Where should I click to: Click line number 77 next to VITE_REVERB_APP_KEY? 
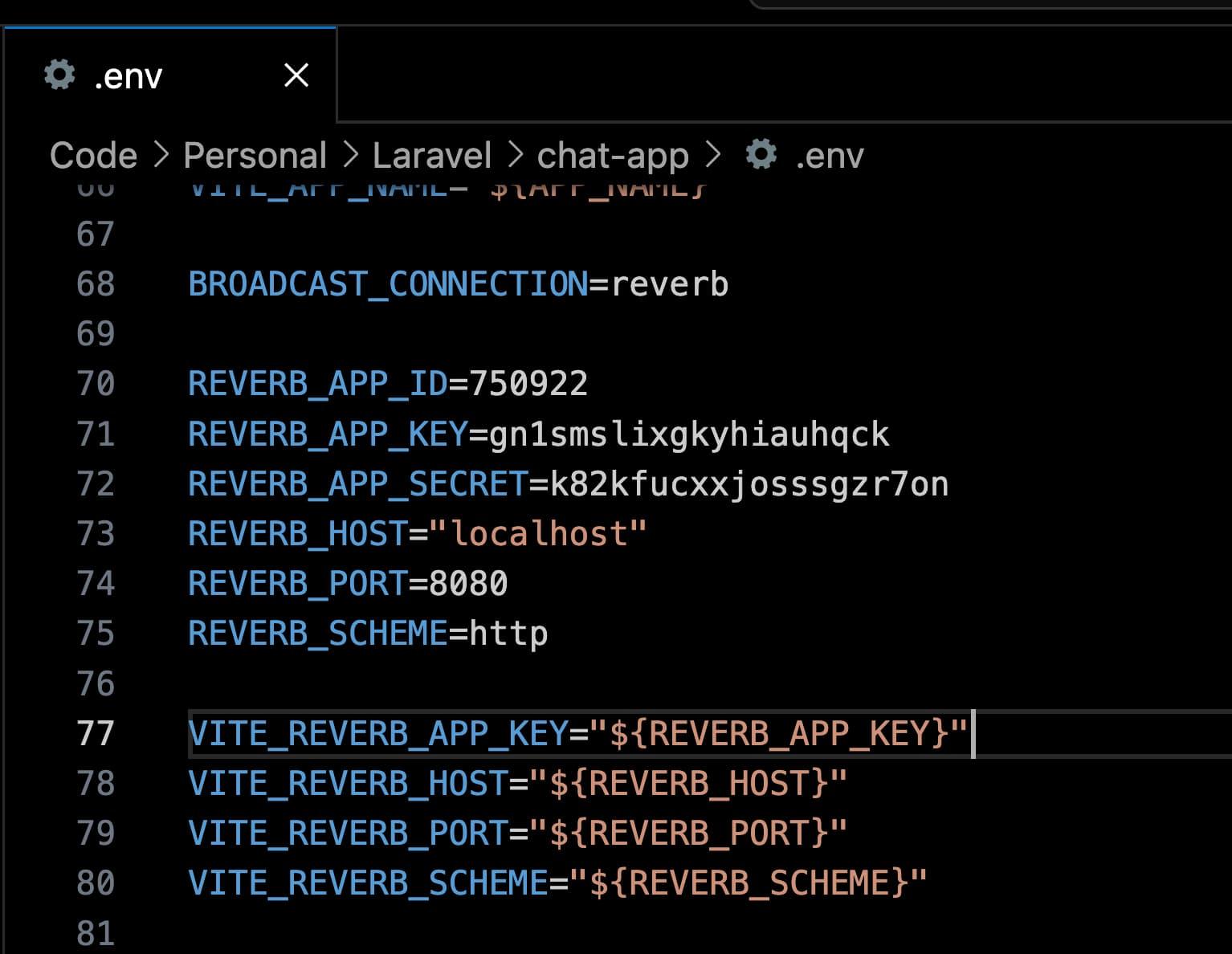96,733
